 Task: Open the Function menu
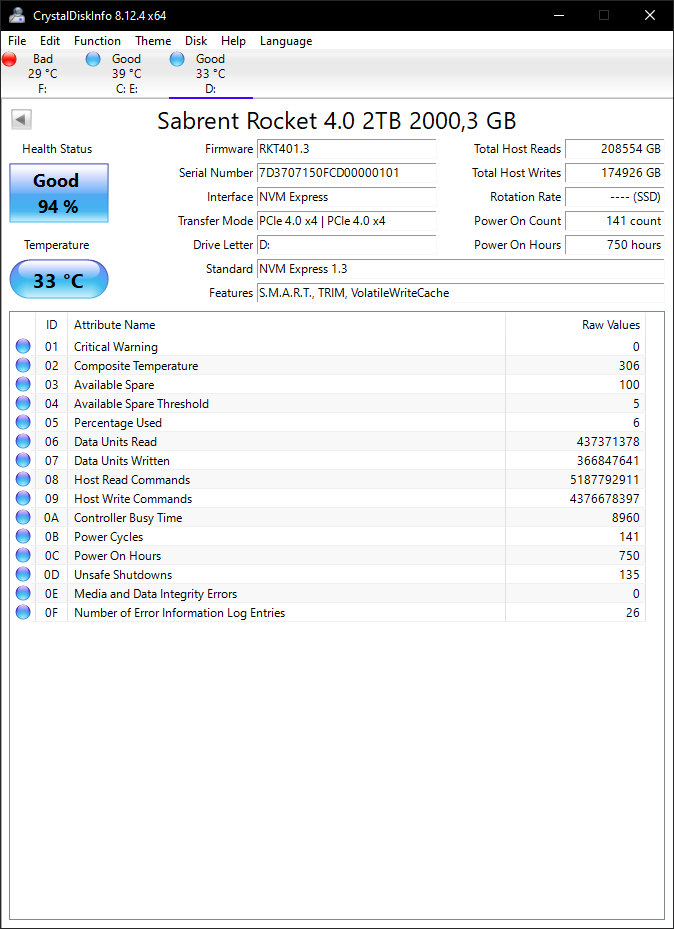tap(97, 41)
